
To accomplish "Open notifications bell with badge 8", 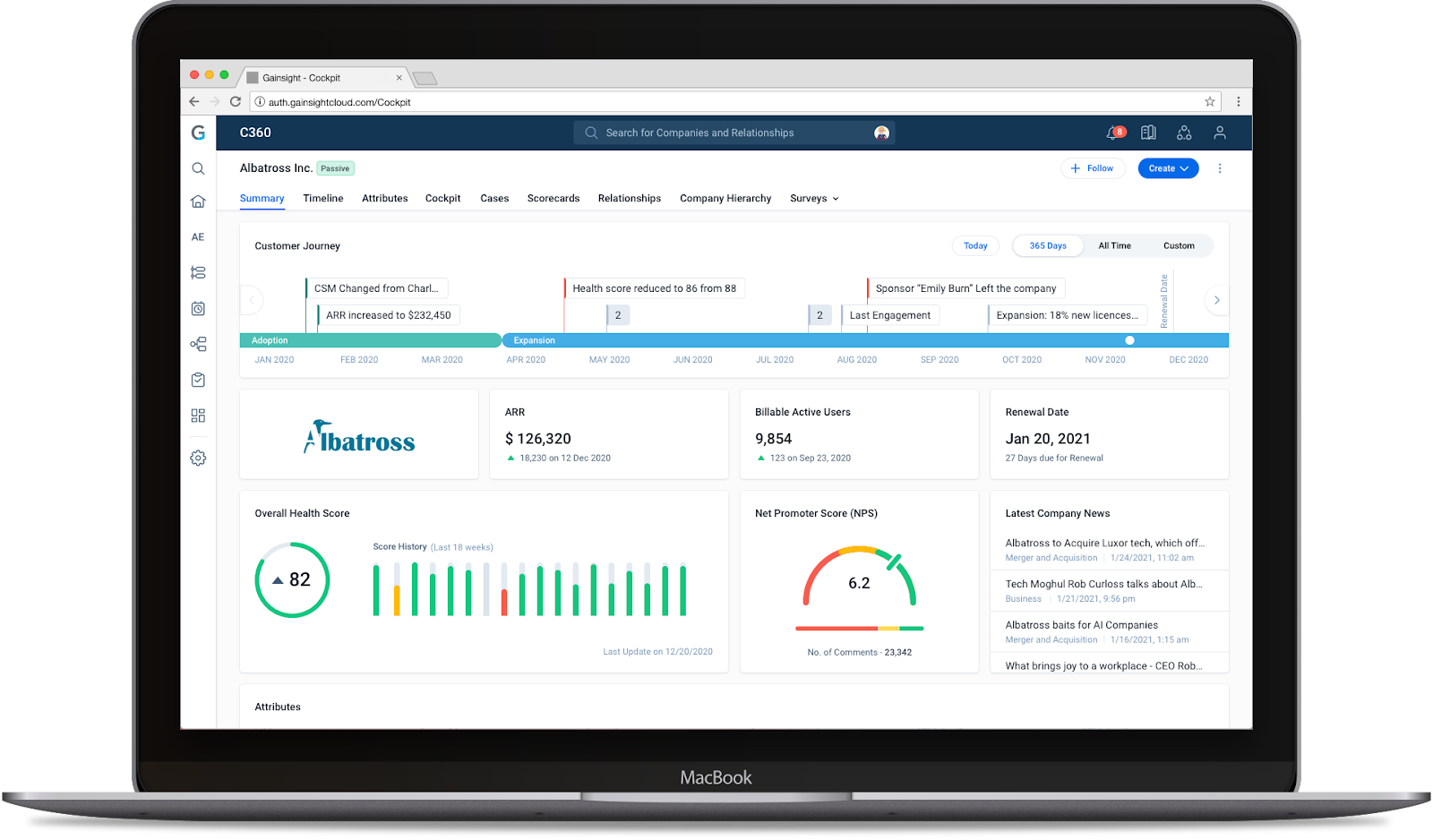I will point(1115,133).
